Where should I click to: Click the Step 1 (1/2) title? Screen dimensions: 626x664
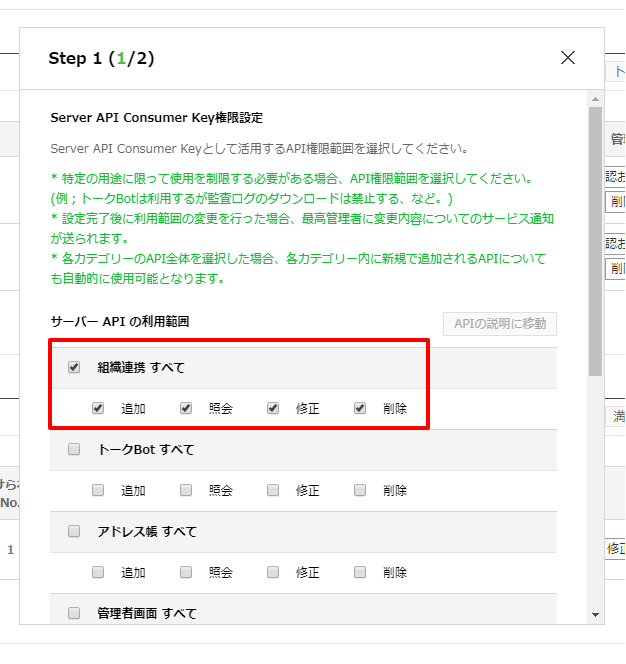(x=101, y=58)
